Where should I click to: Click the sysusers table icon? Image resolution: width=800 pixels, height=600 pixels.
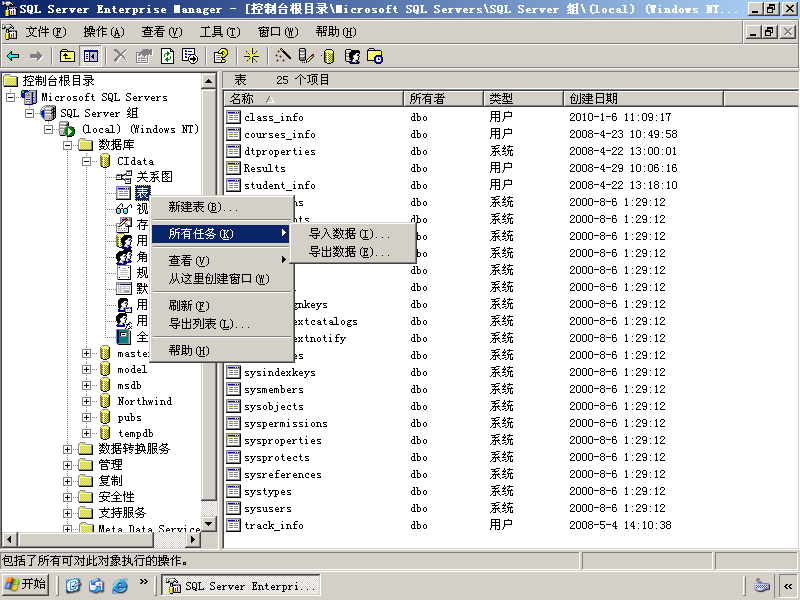click(233, 508)
